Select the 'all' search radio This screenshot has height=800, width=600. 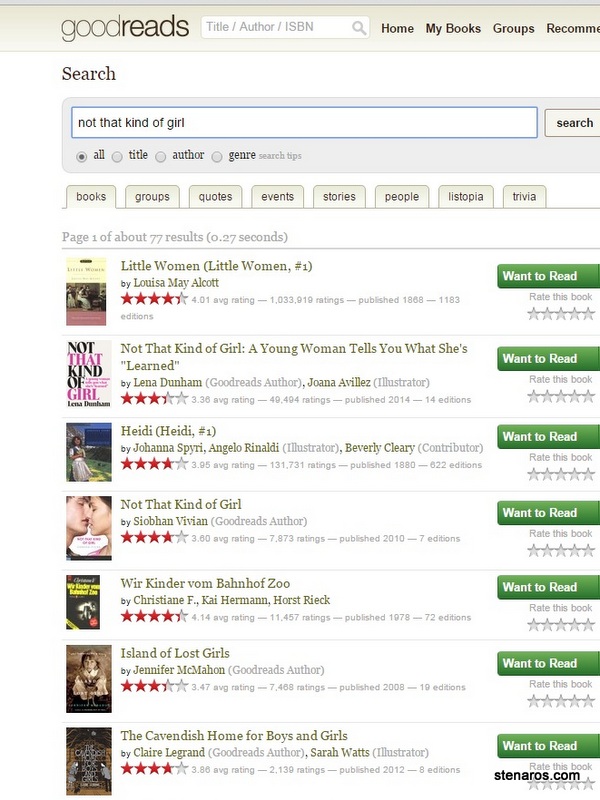pyautogui.click(x=82, y=157)
